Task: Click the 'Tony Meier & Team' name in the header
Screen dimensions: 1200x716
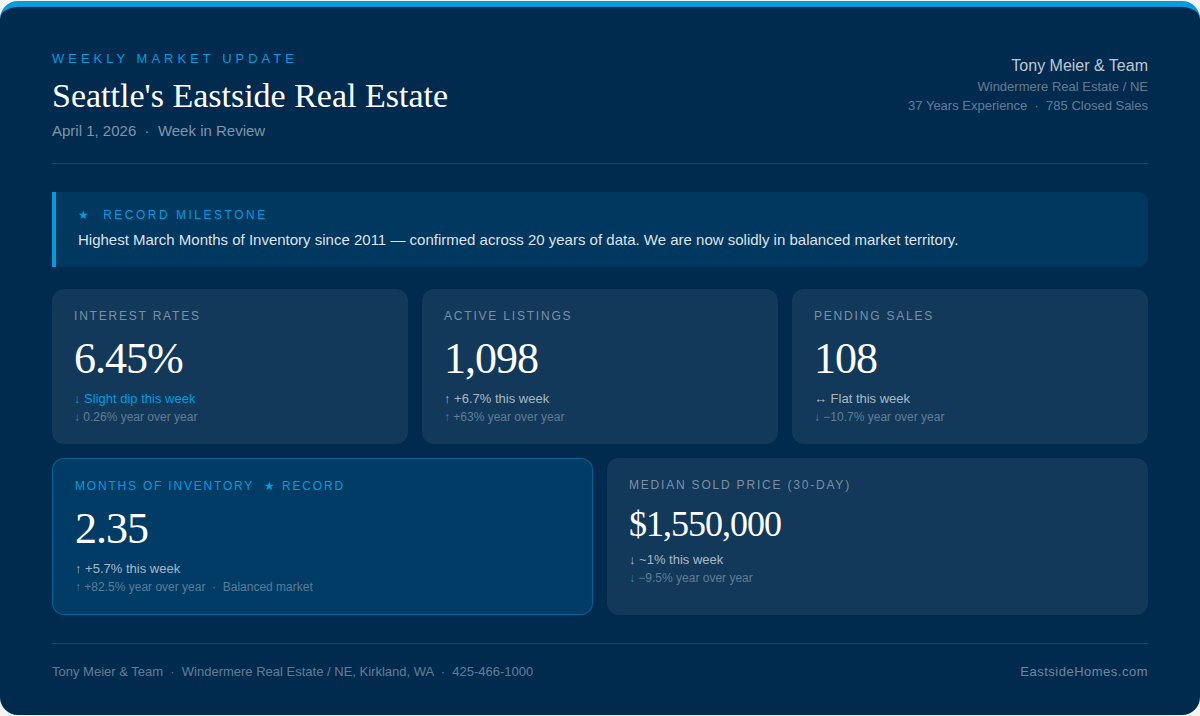Action: tap(1079, 66)
